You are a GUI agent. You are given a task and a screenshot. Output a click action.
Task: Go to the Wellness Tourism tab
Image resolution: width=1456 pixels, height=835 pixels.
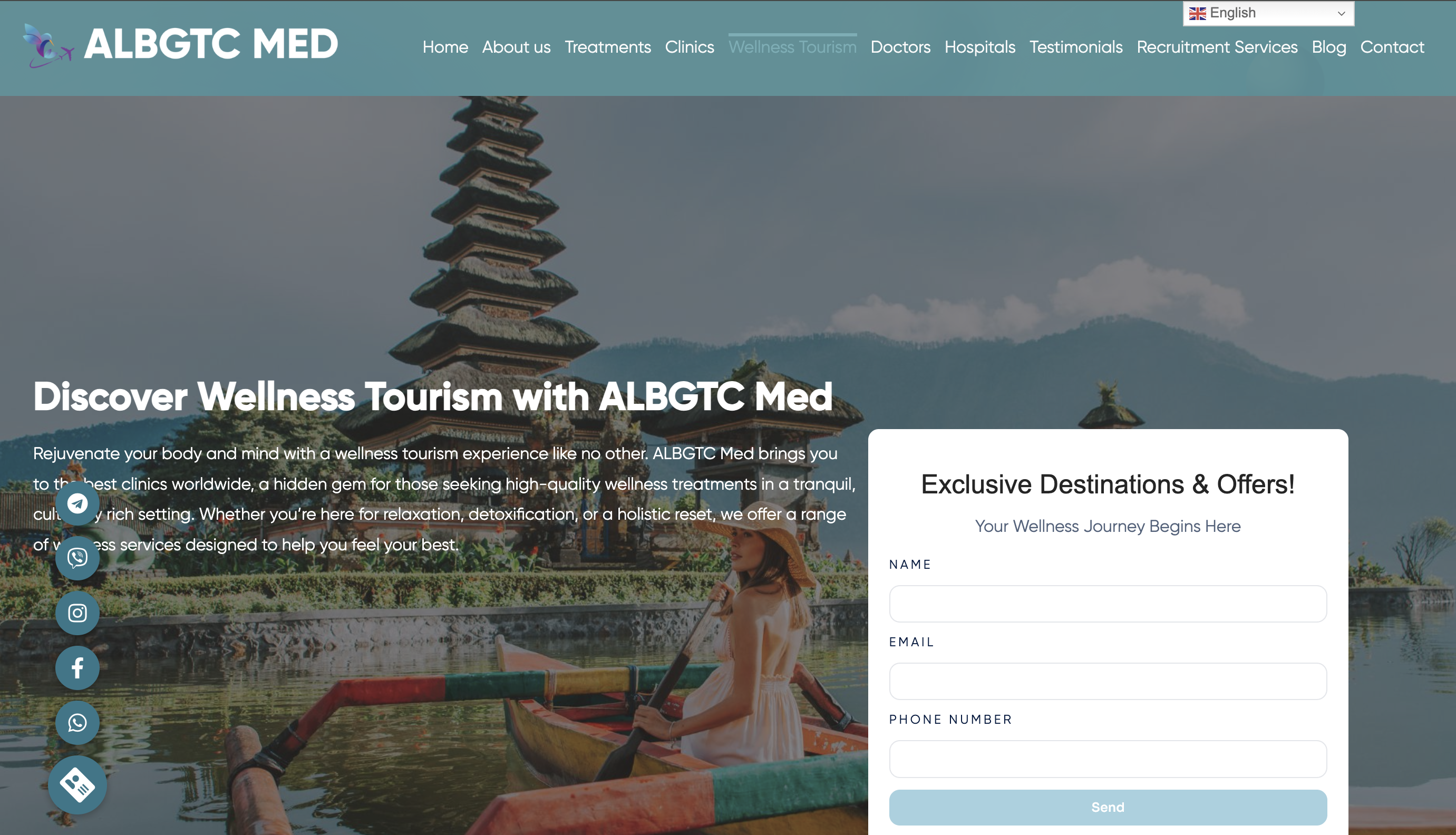pos(792,47)
